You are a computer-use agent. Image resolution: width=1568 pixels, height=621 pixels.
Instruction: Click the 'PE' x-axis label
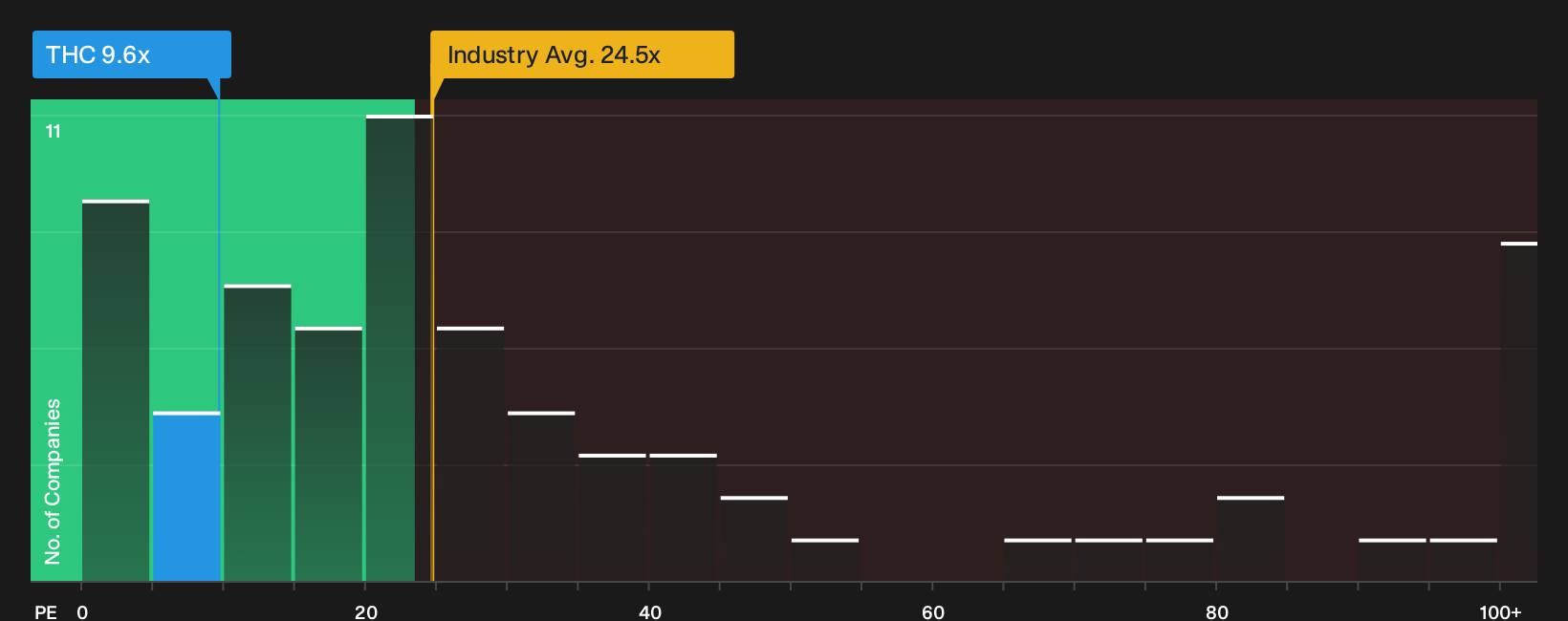point(46,612)
